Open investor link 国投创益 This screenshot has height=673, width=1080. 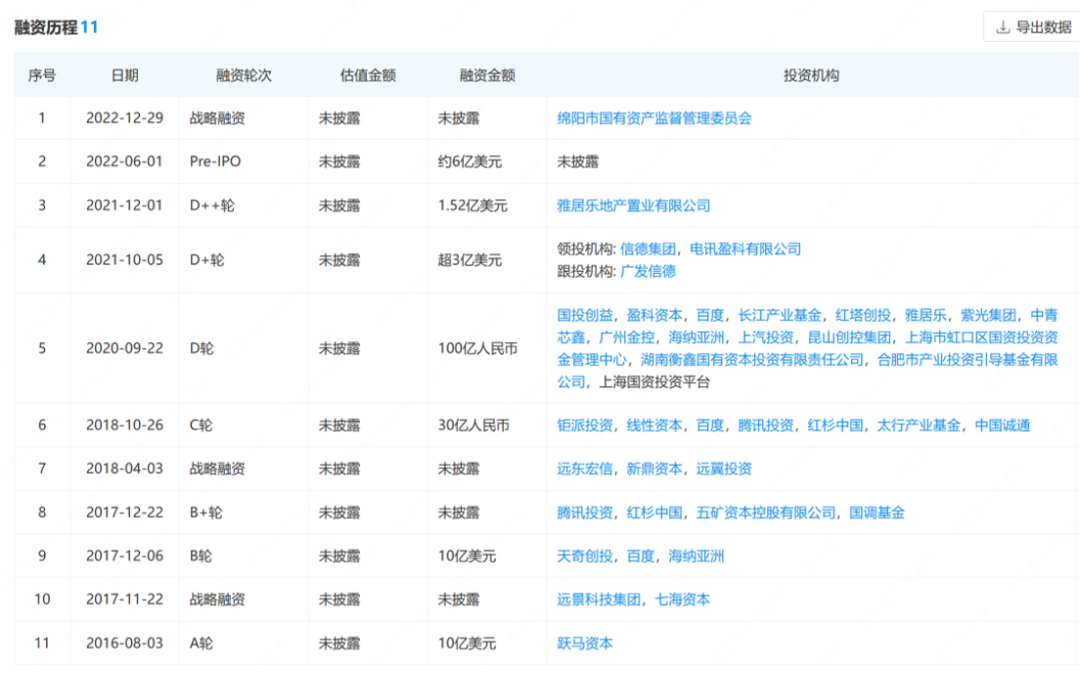[x=585, y=315]
